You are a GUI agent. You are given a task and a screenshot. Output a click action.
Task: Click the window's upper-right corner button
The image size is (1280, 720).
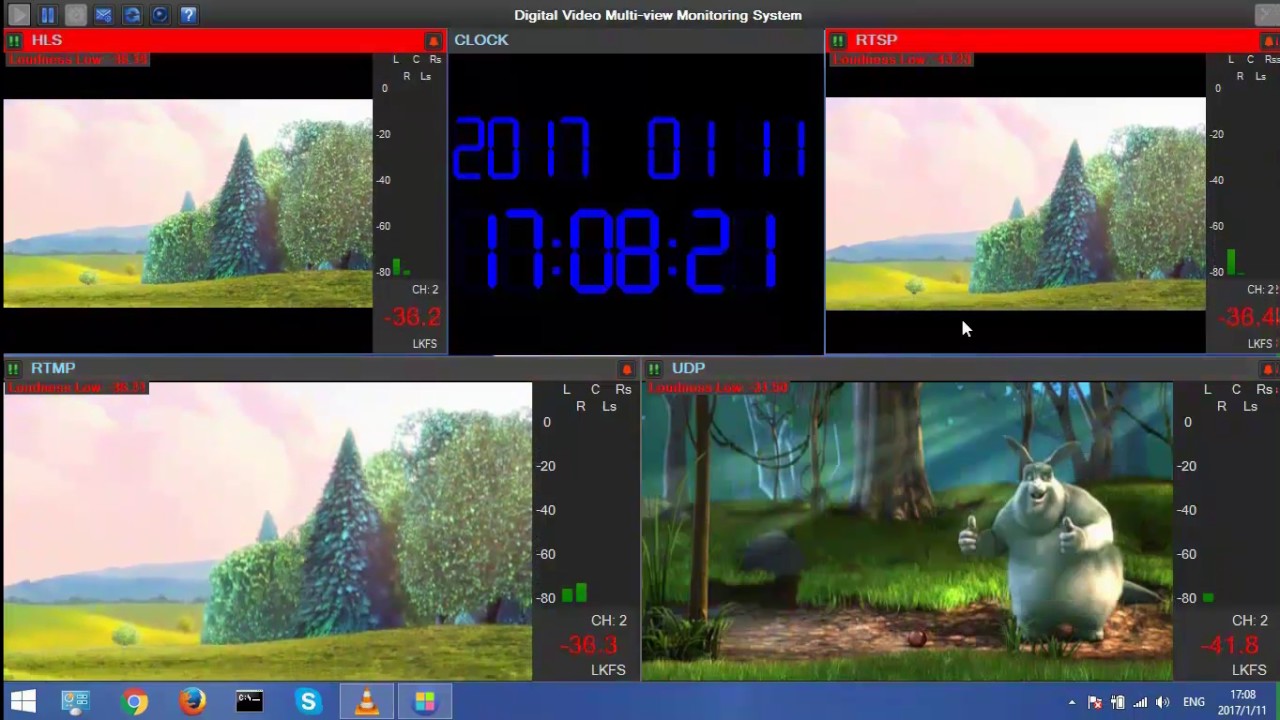(x=1267, y=15)
